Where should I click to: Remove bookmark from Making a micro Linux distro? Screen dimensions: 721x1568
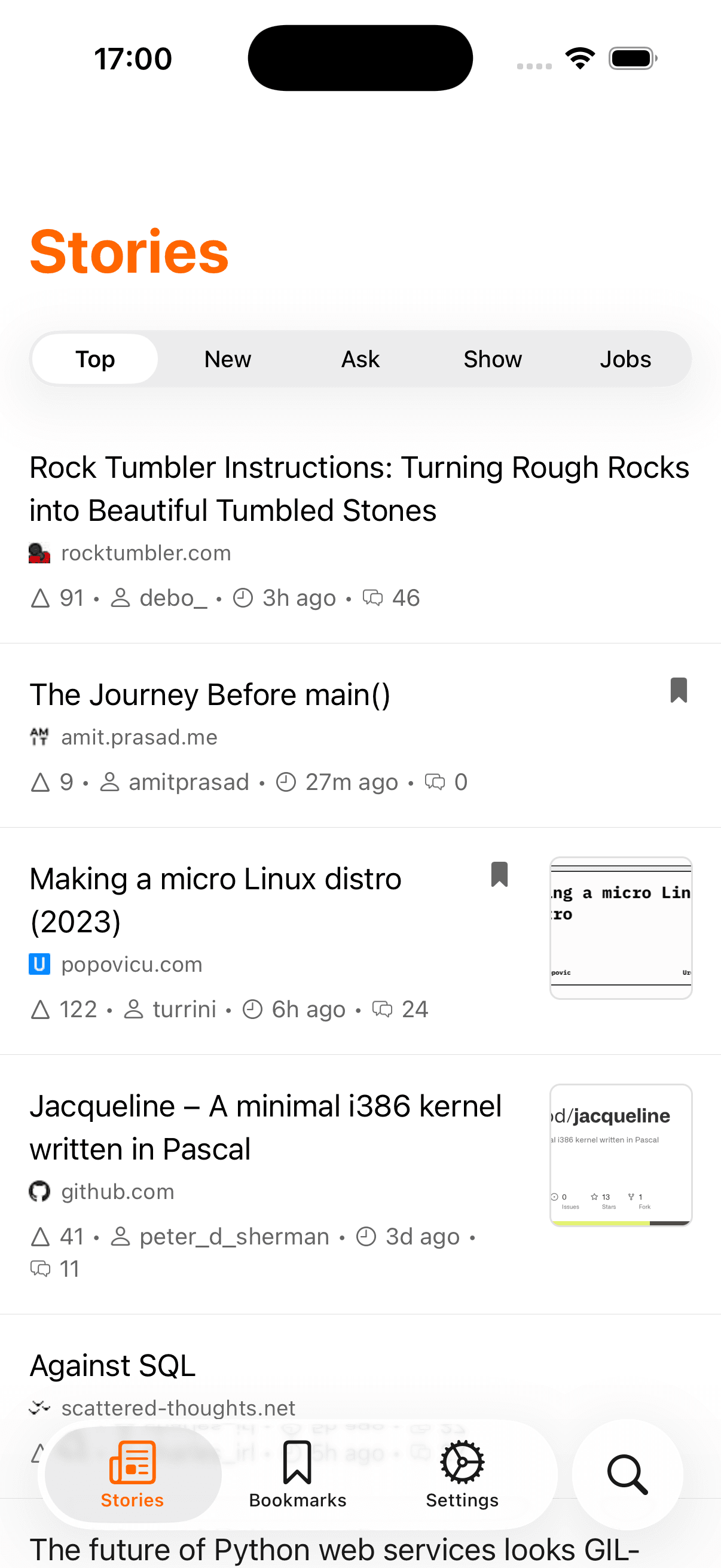pyautogui.click(x=499, y=875)
